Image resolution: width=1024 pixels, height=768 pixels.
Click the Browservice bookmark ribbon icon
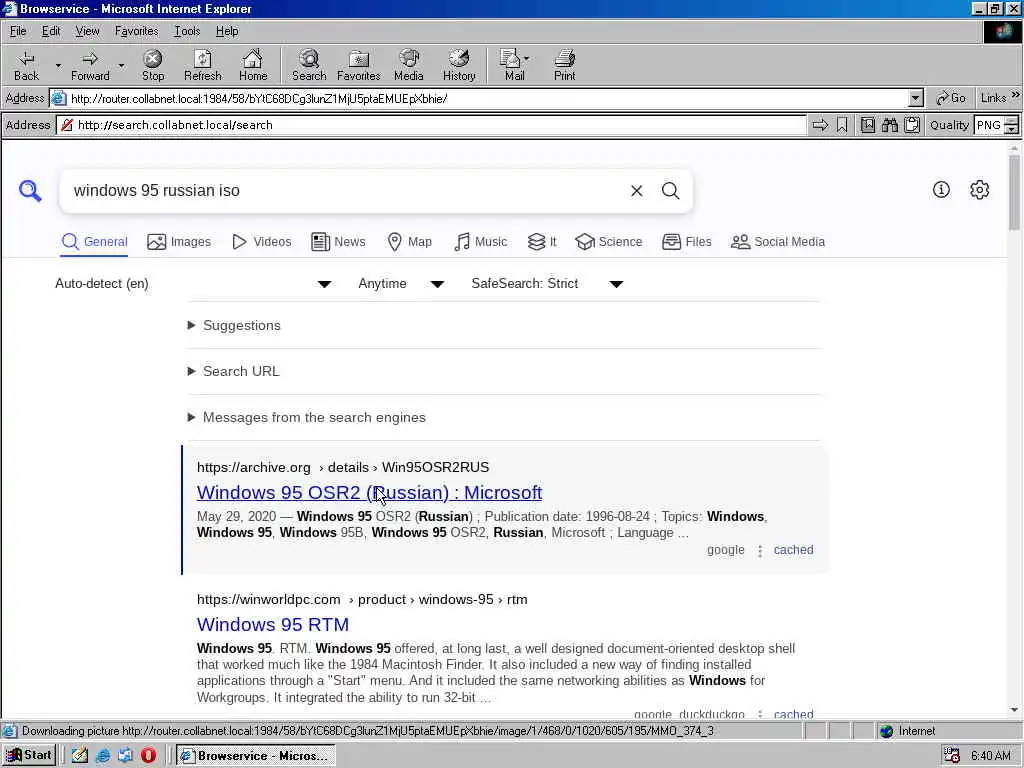click(842, 125)
